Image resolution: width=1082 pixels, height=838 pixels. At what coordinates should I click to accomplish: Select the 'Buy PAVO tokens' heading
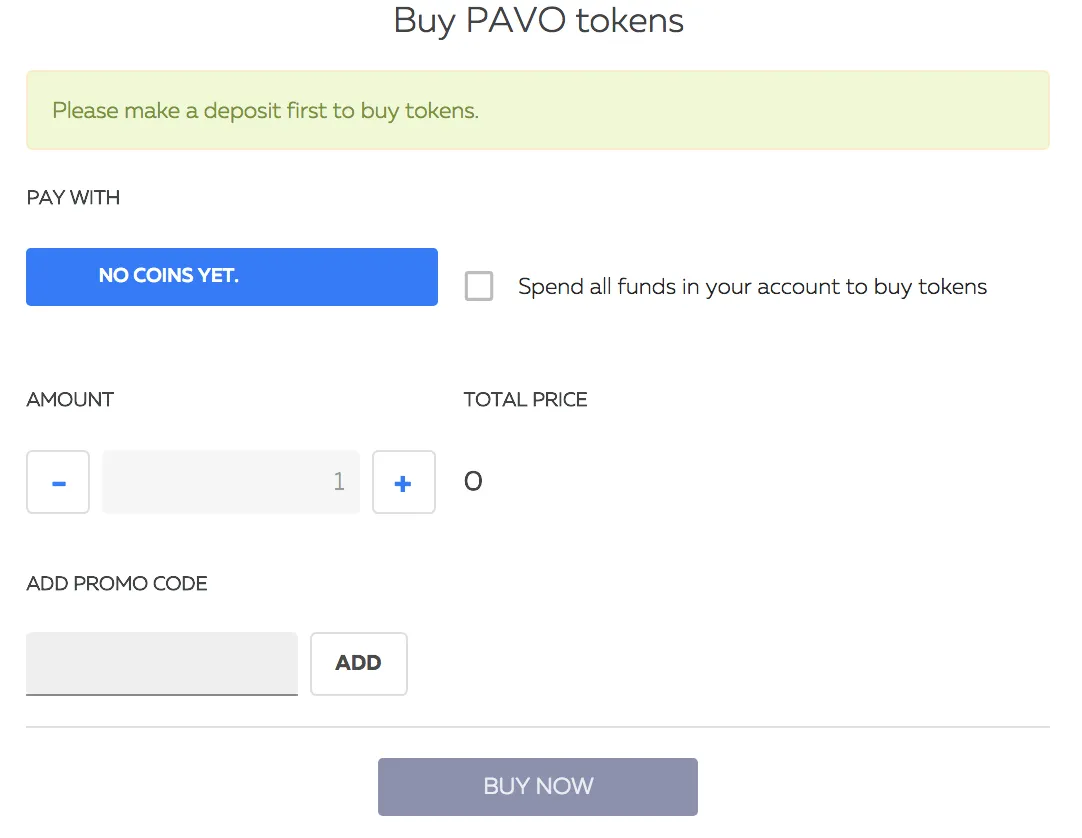point(538,21)
